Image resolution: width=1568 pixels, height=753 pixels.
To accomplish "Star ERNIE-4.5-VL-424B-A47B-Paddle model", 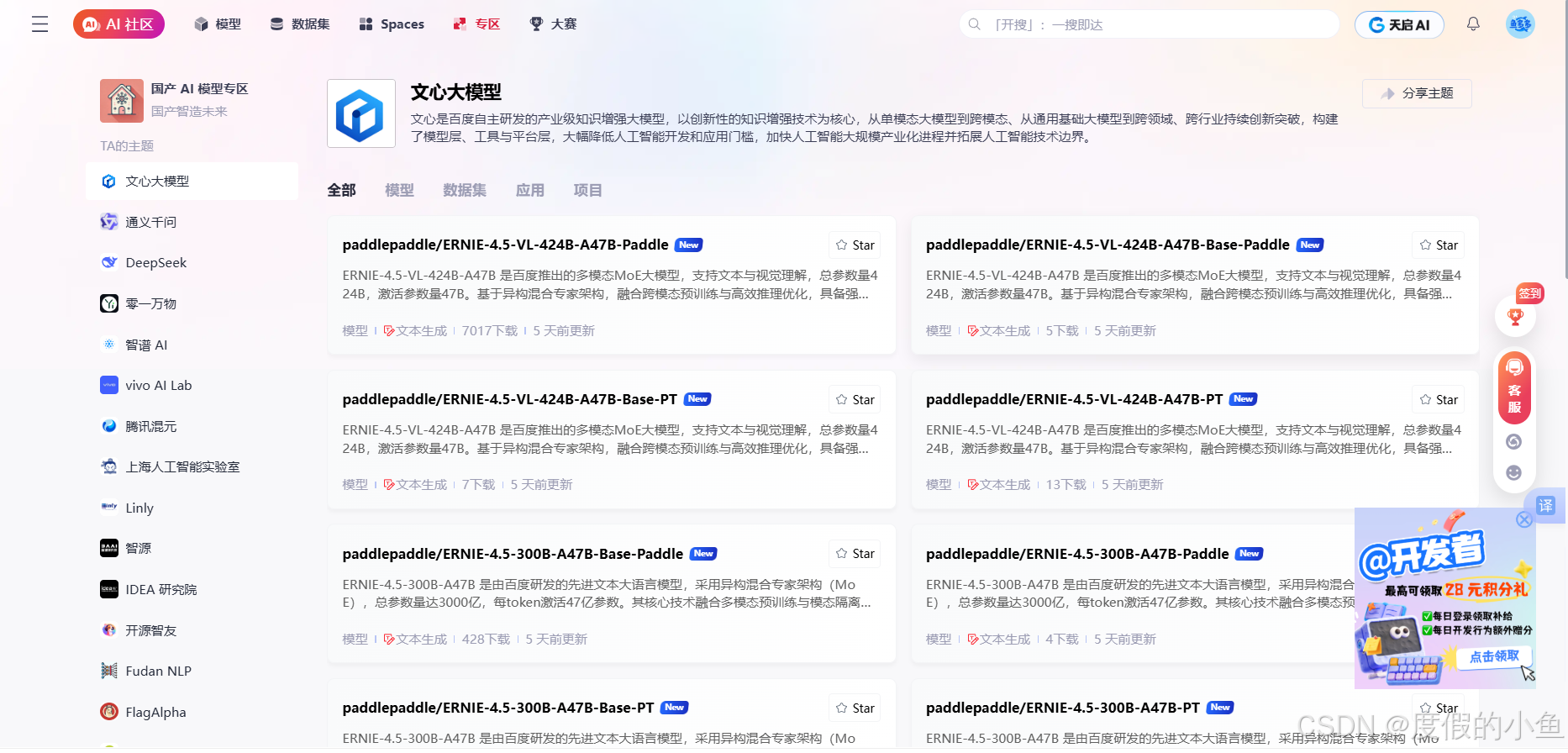I will (855, 245).
